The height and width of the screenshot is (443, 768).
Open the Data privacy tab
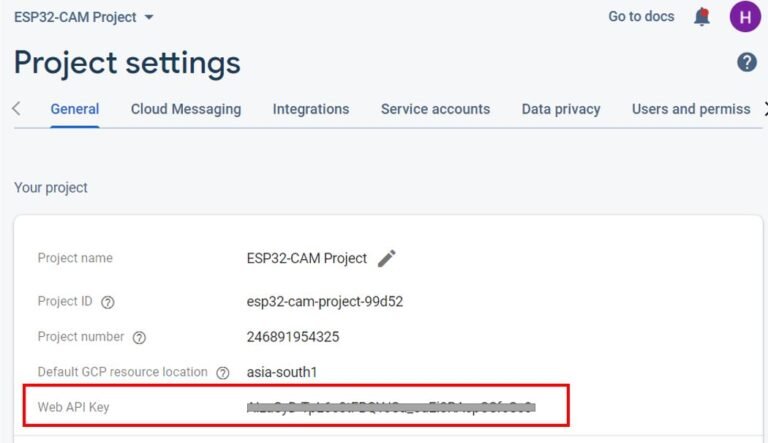pos(561,109)
